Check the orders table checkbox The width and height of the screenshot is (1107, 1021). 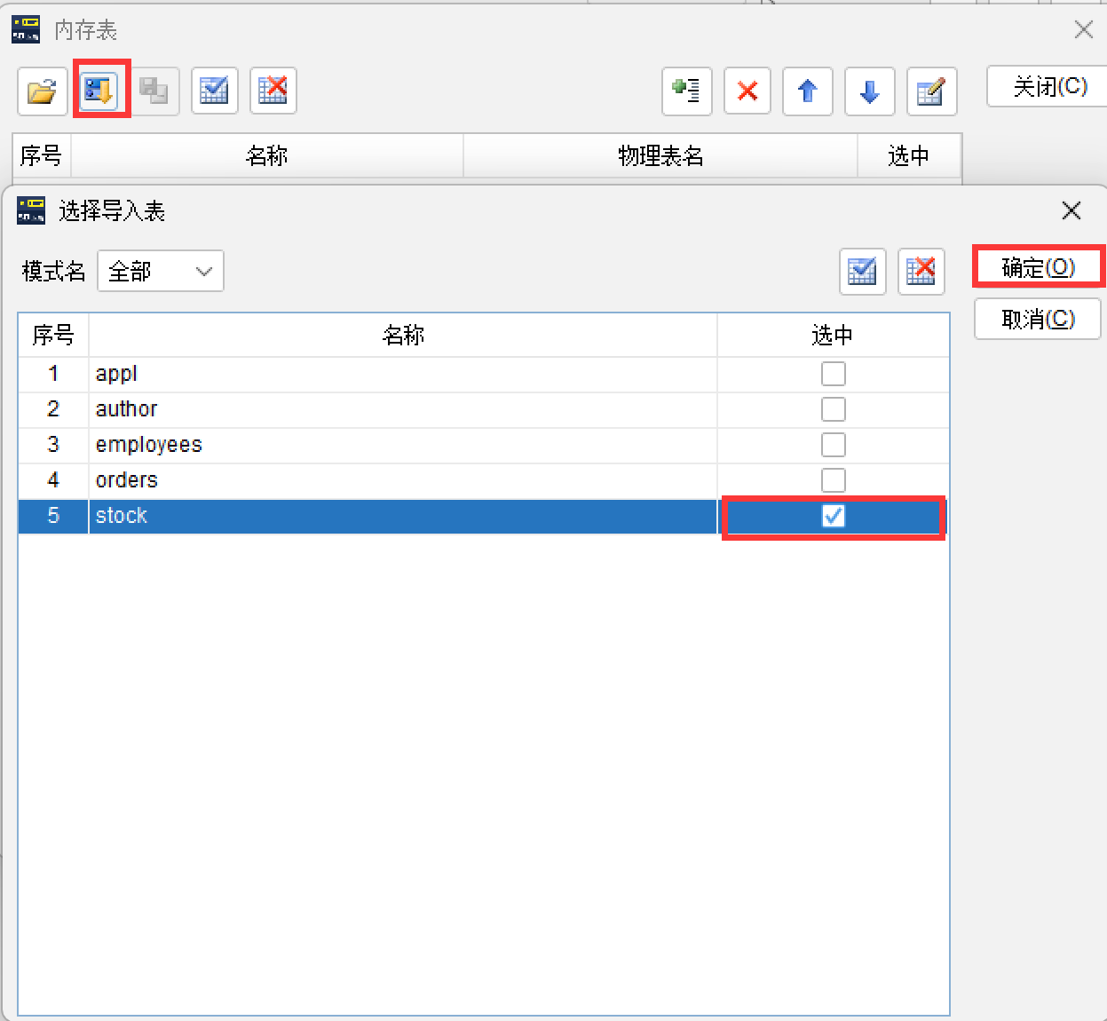833,480
